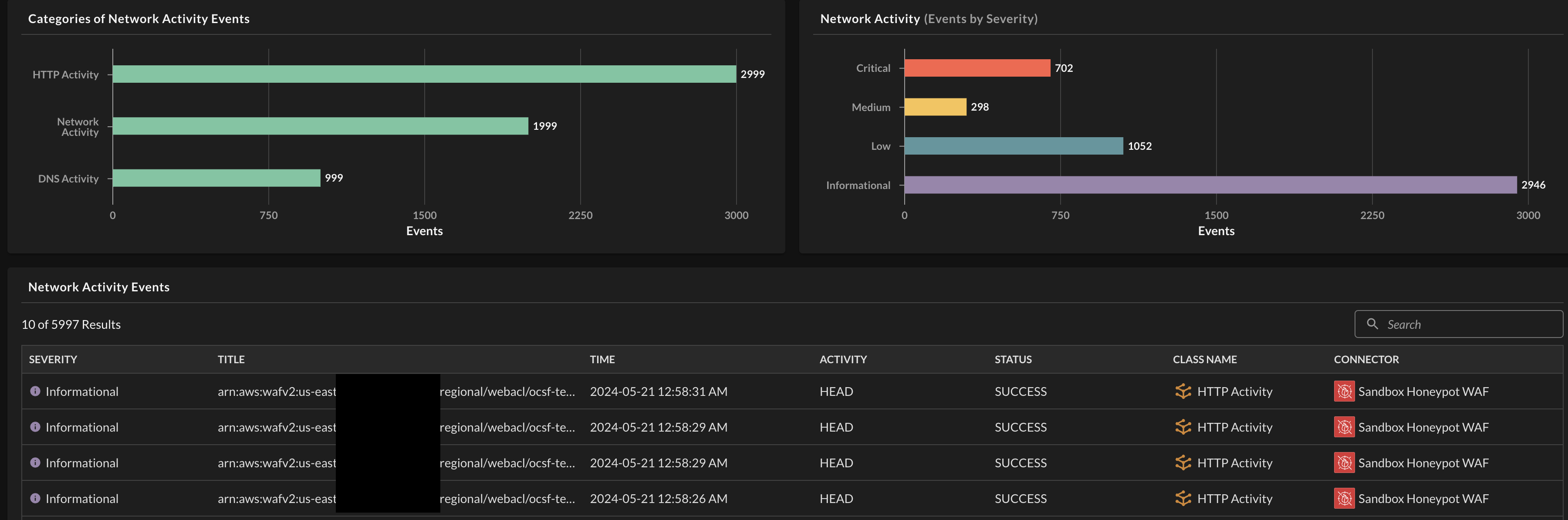Image resolution: width=1568 pixels, height=520 pixels.
Task: Select the green Network Activity bar with value 1999
Action: [320, 125]
